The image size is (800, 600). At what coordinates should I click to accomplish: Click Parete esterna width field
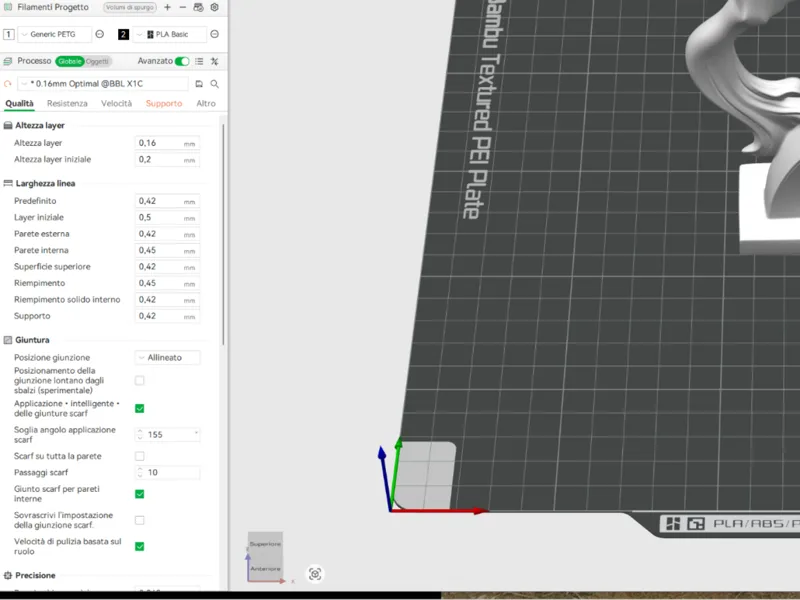167,234
